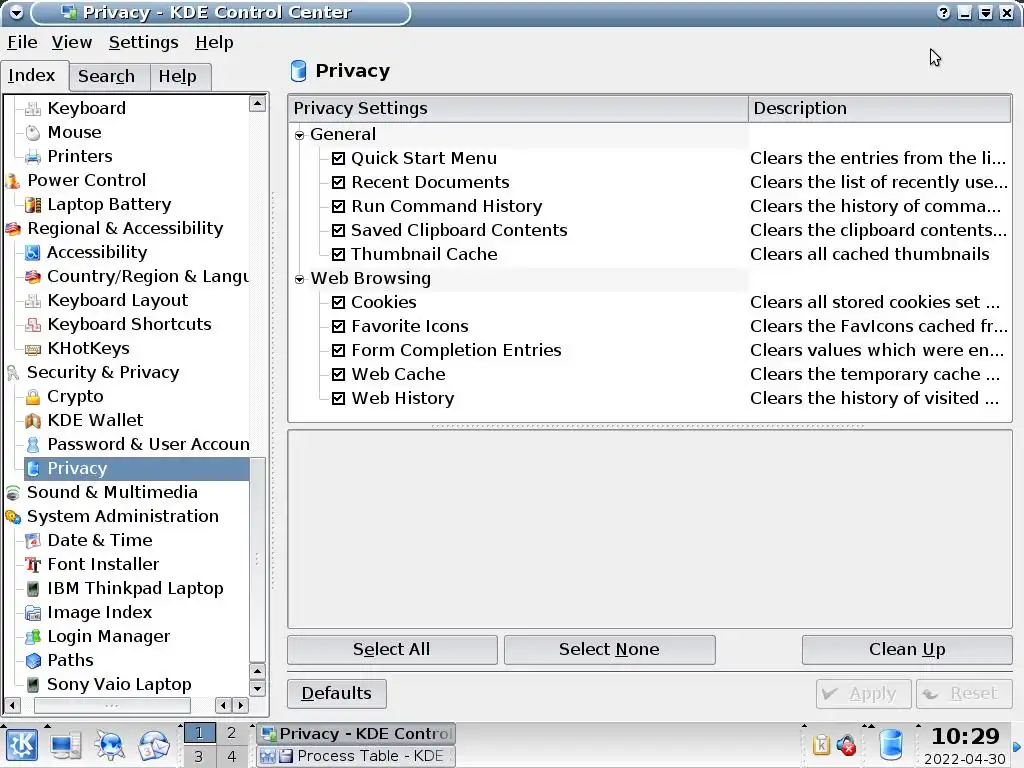Open the View menu

(x=72, y=42)
